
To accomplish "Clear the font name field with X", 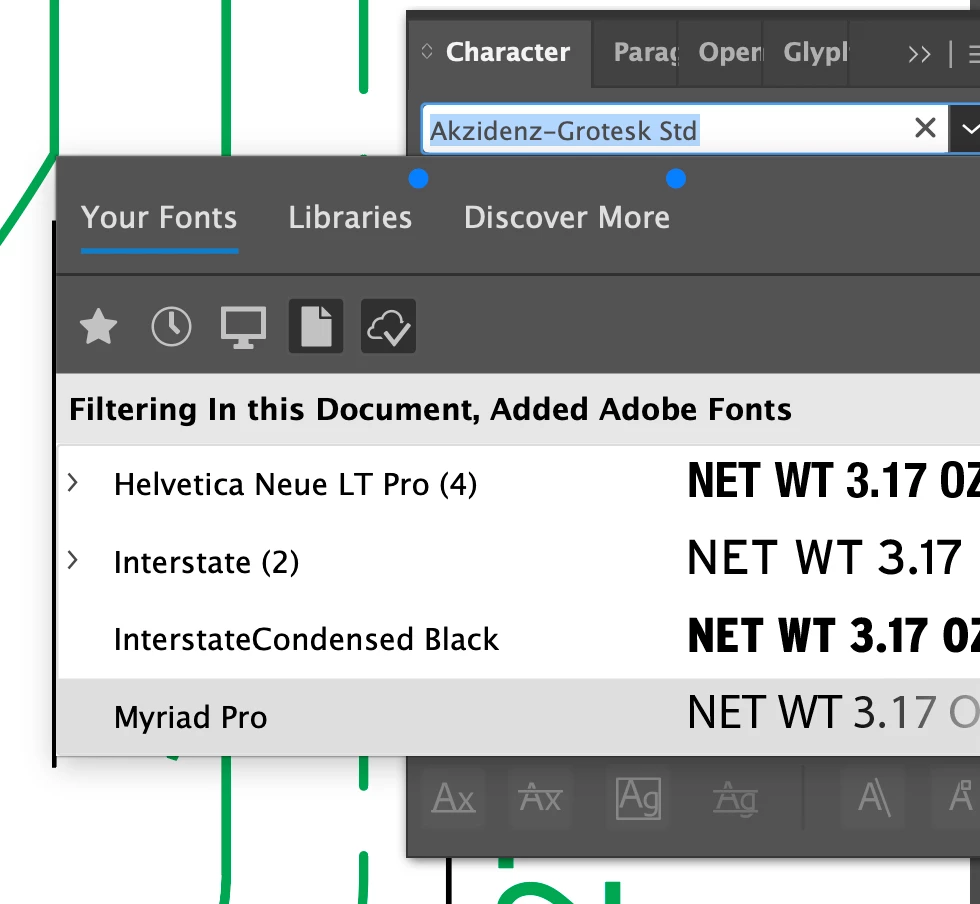I will [925, 128].
